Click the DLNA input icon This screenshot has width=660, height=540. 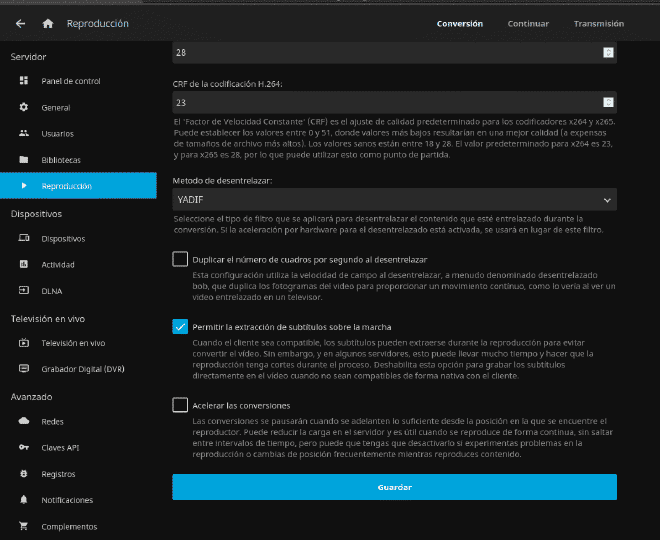tap(24, 290)
